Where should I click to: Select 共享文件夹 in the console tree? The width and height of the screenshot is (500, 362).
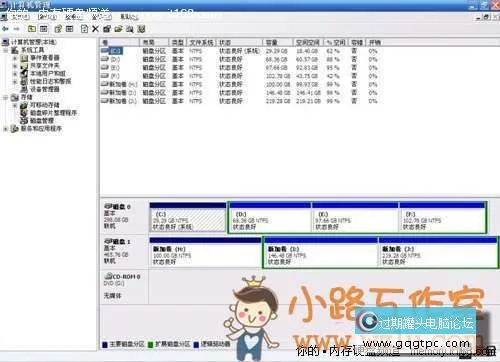45,66
